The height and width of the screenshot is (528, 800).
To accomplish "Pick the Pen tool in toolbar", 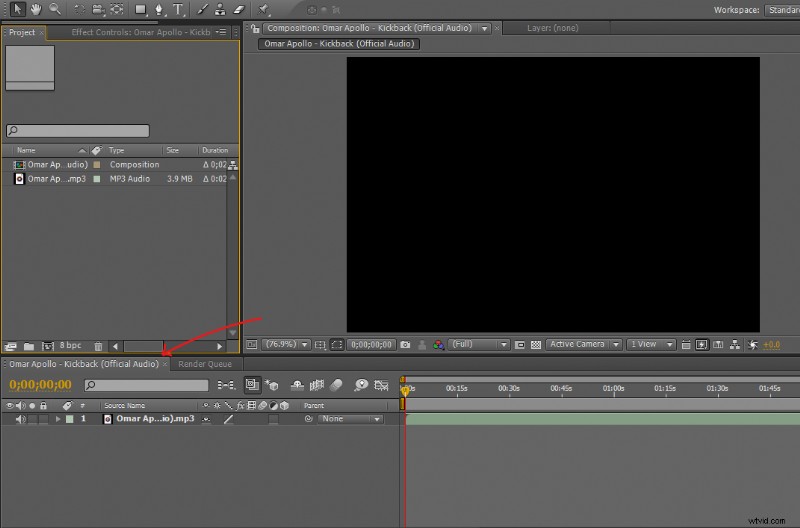I will 158,9.
